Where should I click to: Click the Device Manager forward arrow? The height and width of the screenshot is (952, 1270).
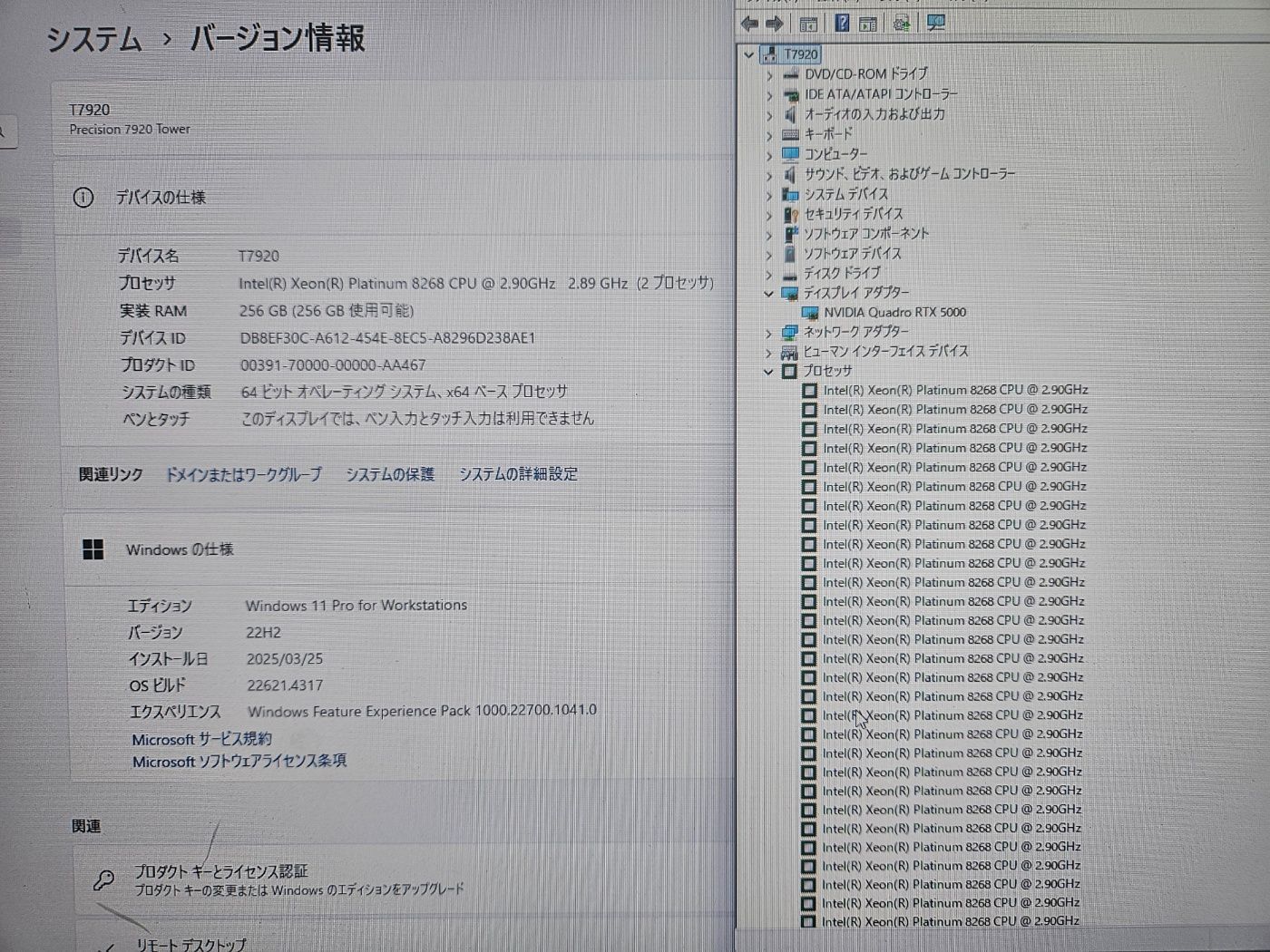pyautogui.click(x=775, y=24)
